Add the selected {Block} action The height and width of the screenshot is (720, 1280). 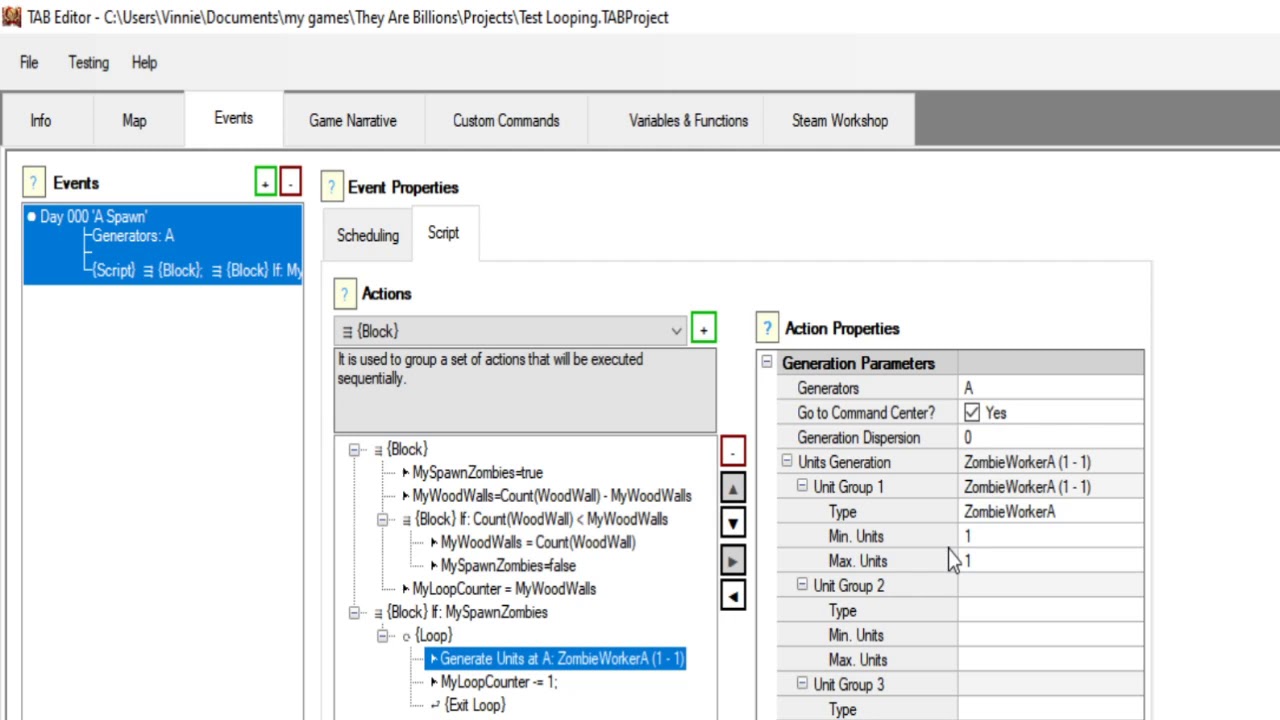coord(703,330)
